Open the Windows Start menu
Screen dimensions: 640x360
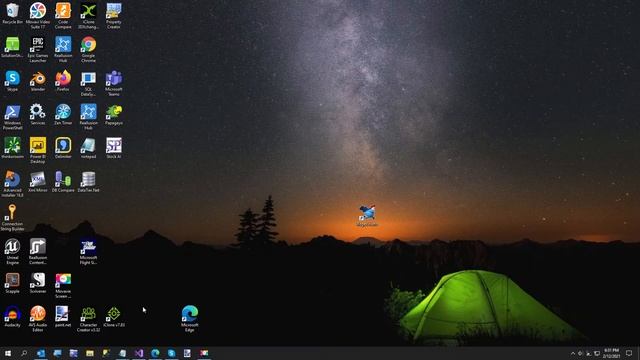pyautogui.click(x=8, y=353)
